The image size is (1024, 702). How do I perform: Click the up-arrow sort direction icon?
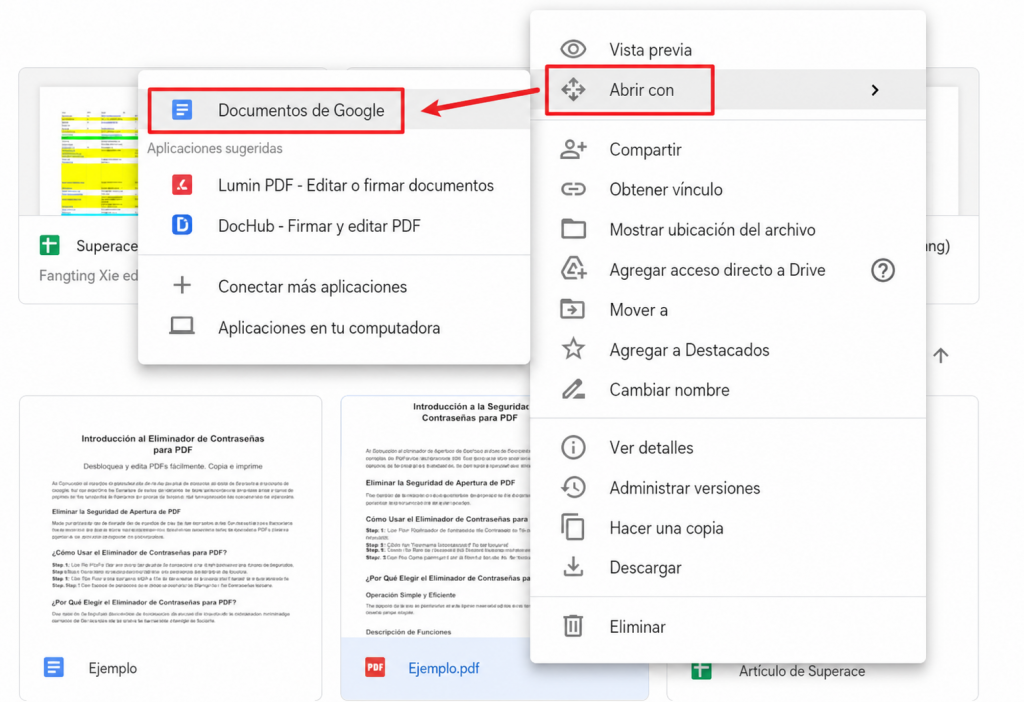click(940, 355)
